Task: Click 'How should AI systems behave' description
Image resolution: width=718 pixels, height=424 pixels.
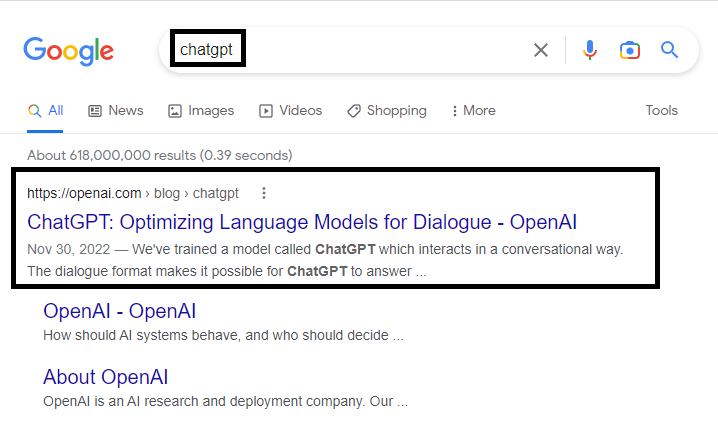Action: (x=223, y=335)
